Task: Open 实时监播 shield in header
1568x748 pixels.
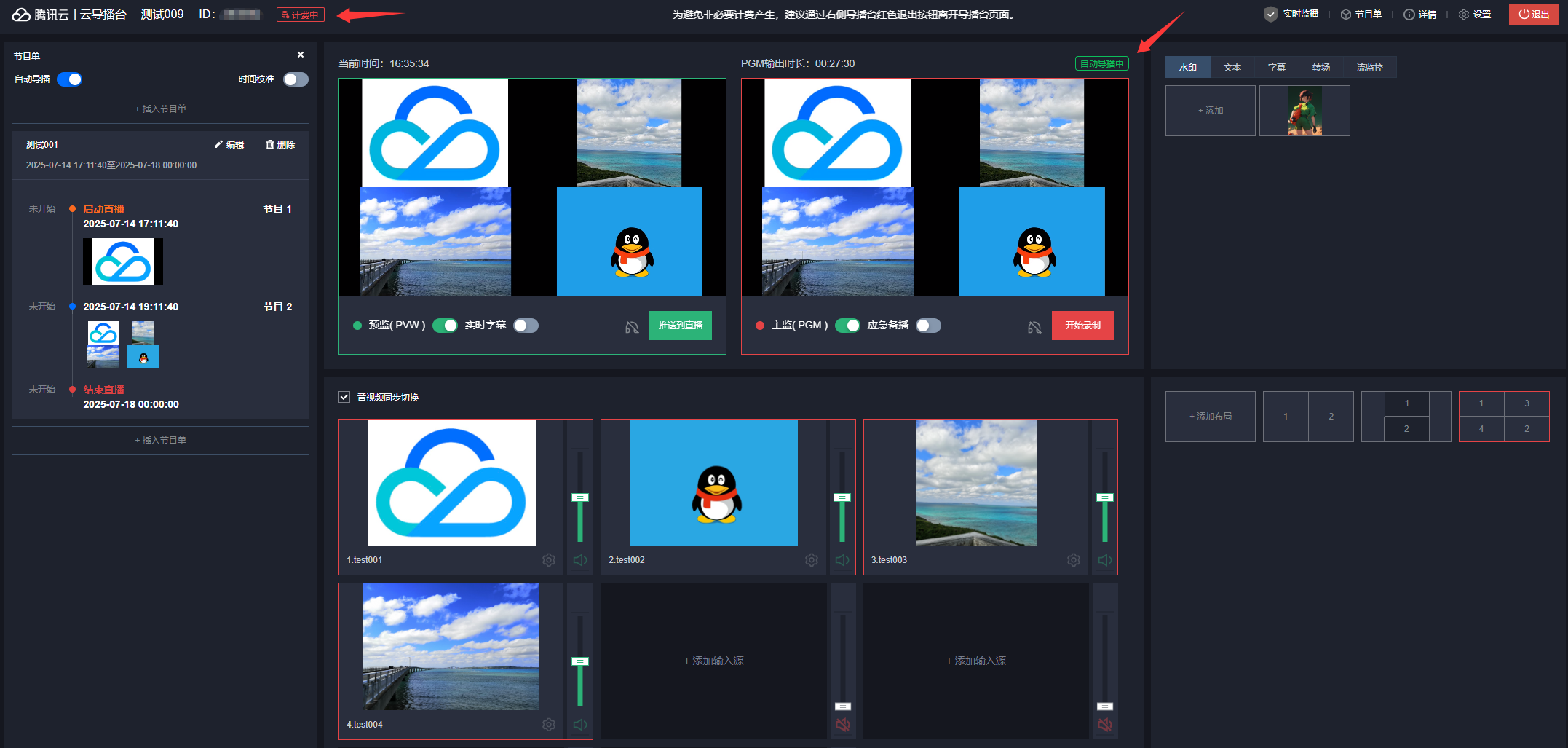Action: click(x=1291, y=15)
